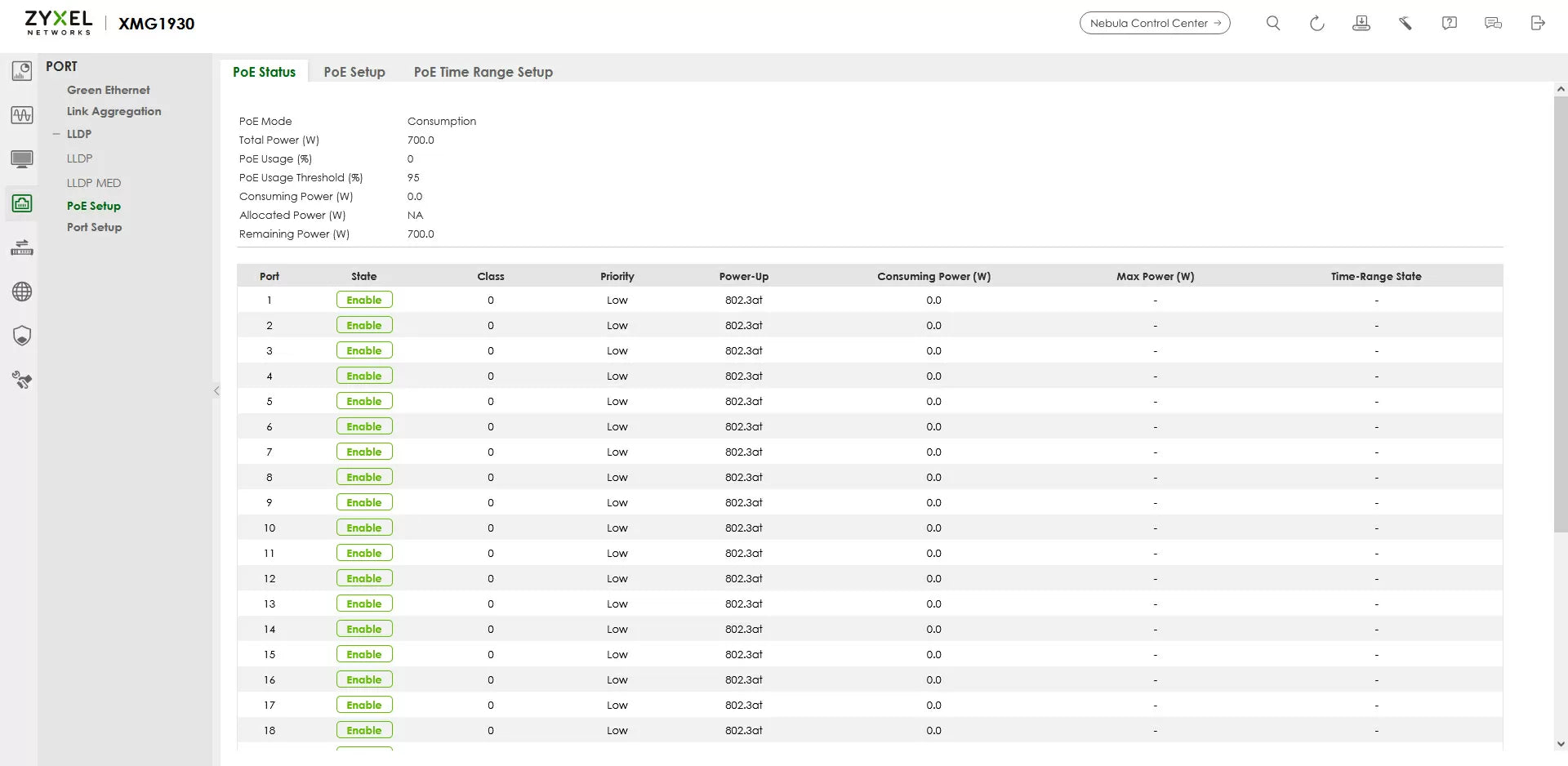Switch to the PoE Setup tab
1568x766 pixels.
click(354, 72)
